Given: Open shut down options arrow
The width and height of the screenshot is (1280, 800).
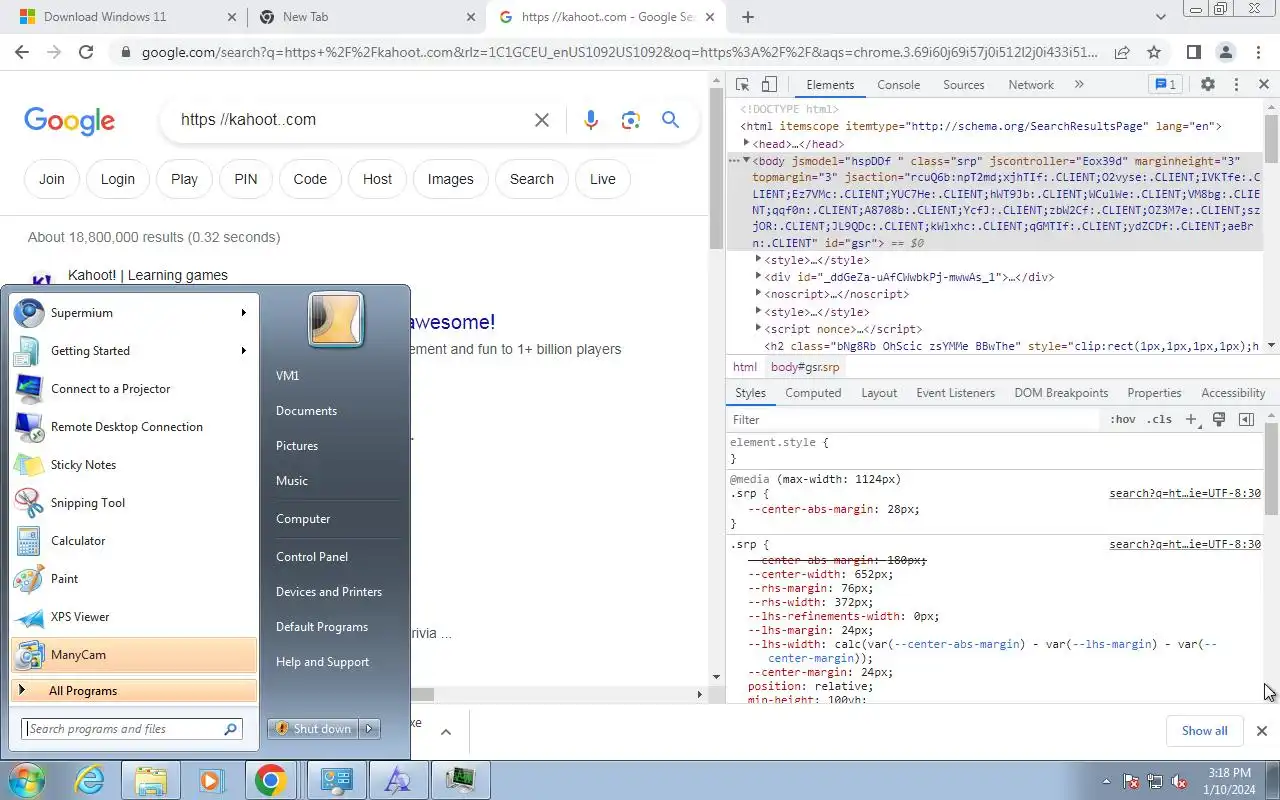Looking at the screenshot, I should (369, 729).
